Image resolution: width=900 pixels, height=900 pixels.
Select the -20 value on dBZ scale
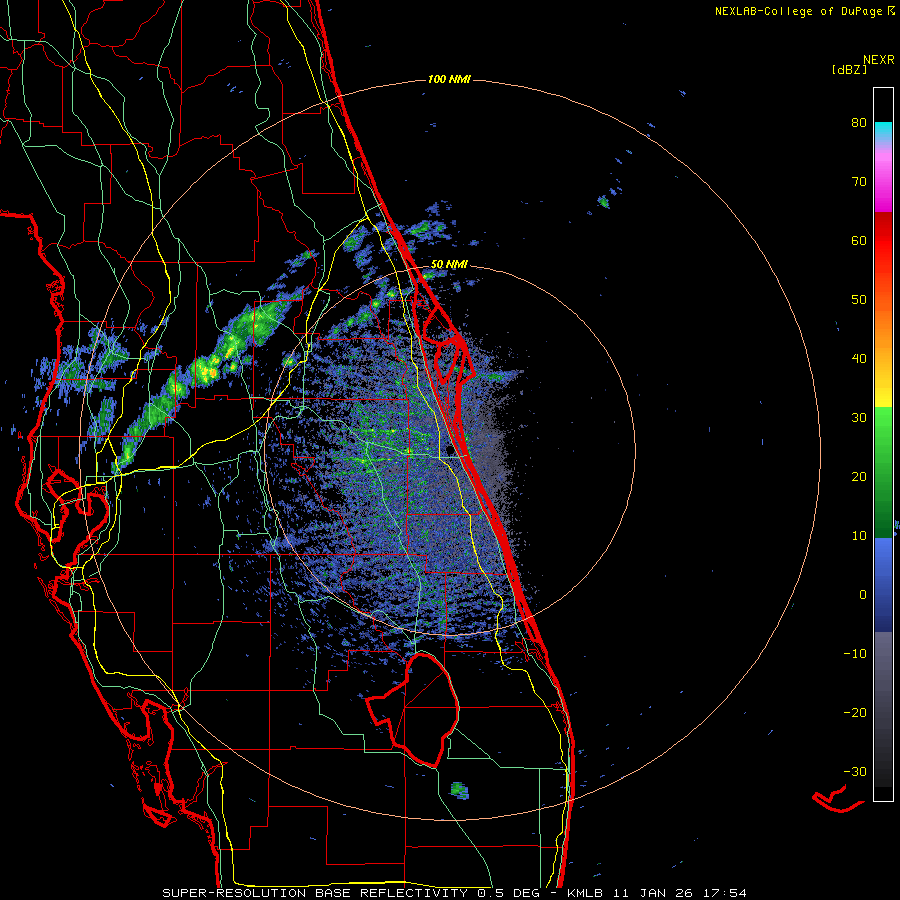pyautogui.click(x=855, y=713)
